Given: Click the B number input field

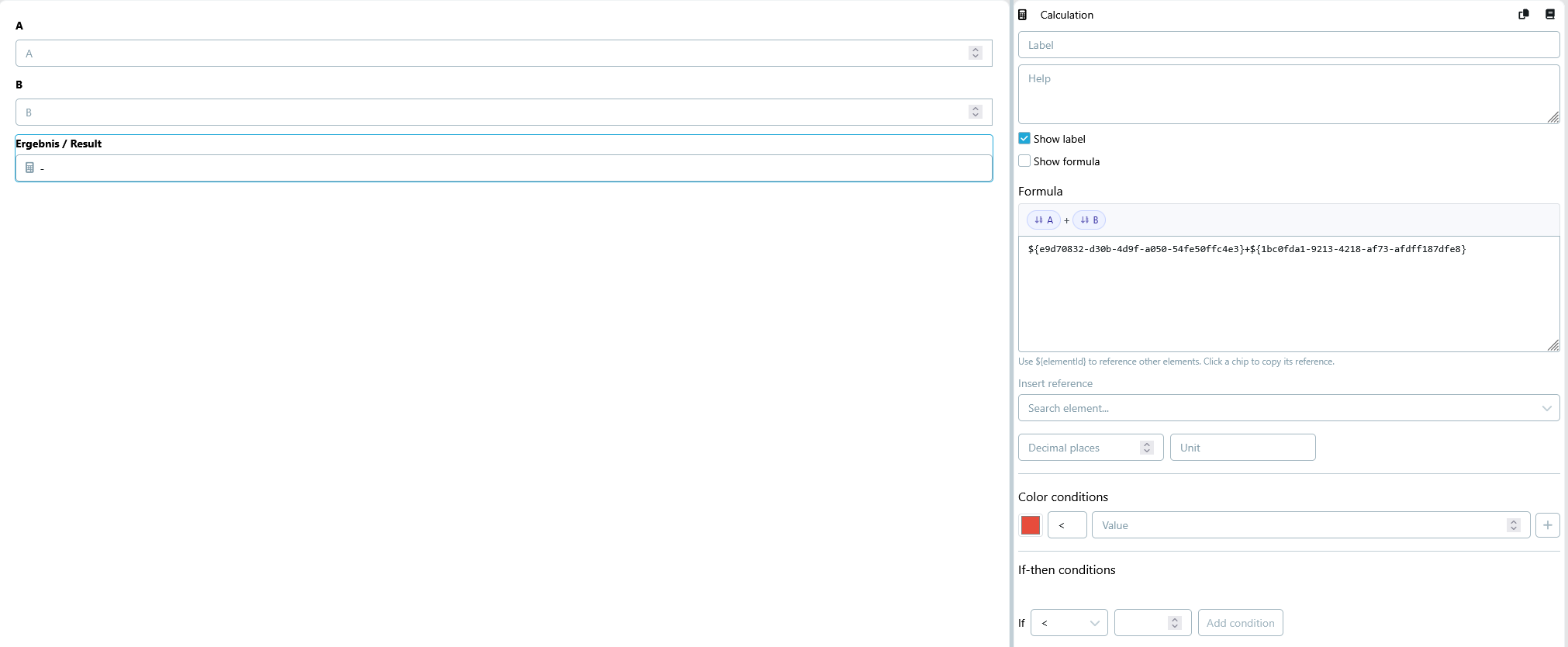Looking at the screenshot, I should (x=504, y=112).
